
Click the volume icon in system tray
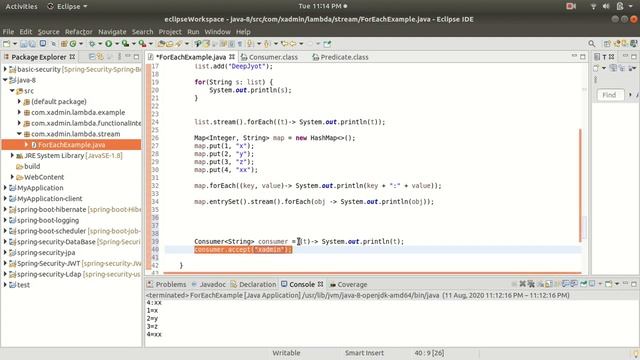606,6
